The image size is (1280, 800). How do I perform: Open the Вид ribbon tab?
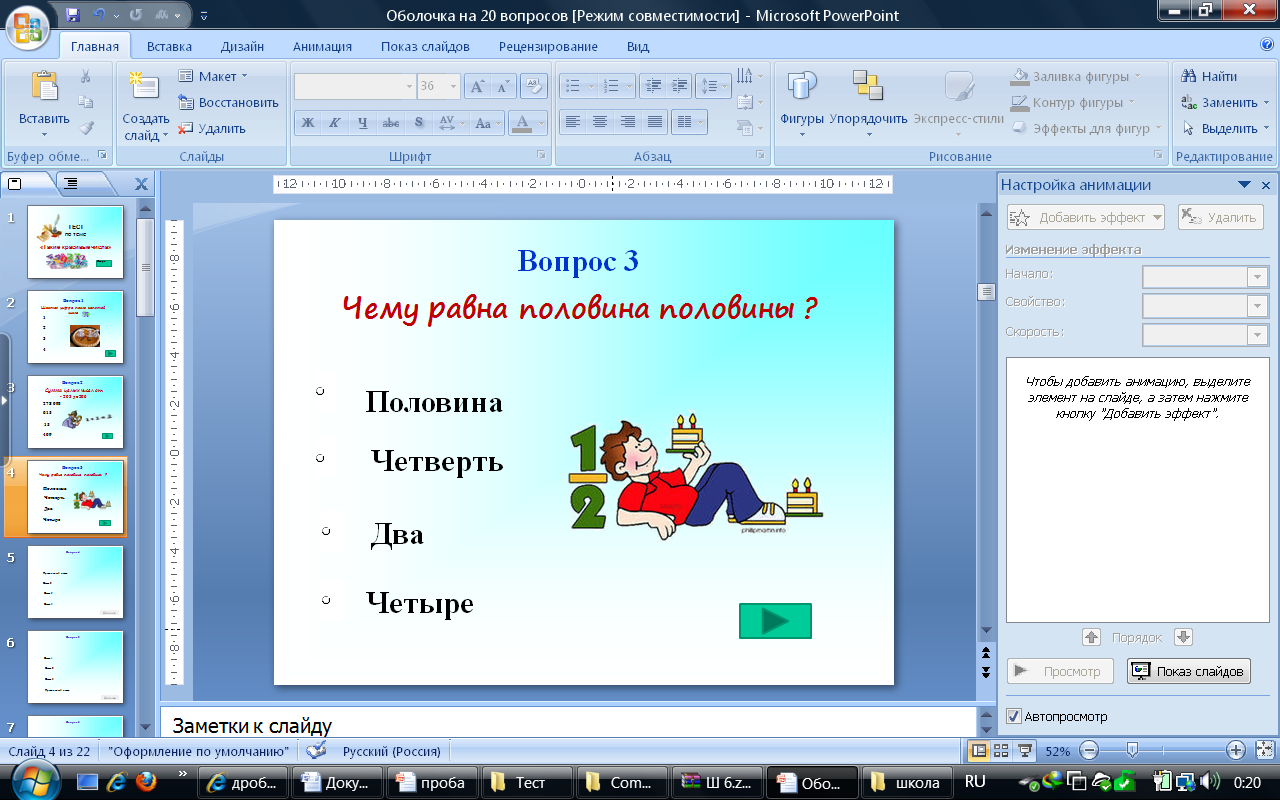[x=638, y=46]
